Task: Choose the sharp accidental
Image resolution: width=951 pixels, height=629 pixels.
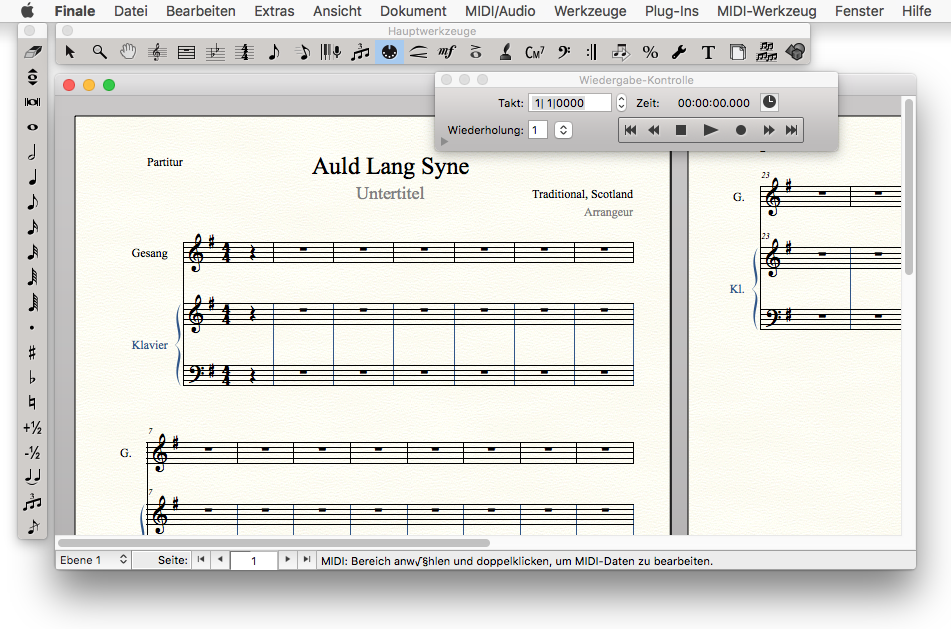Action: click(33, 352)
